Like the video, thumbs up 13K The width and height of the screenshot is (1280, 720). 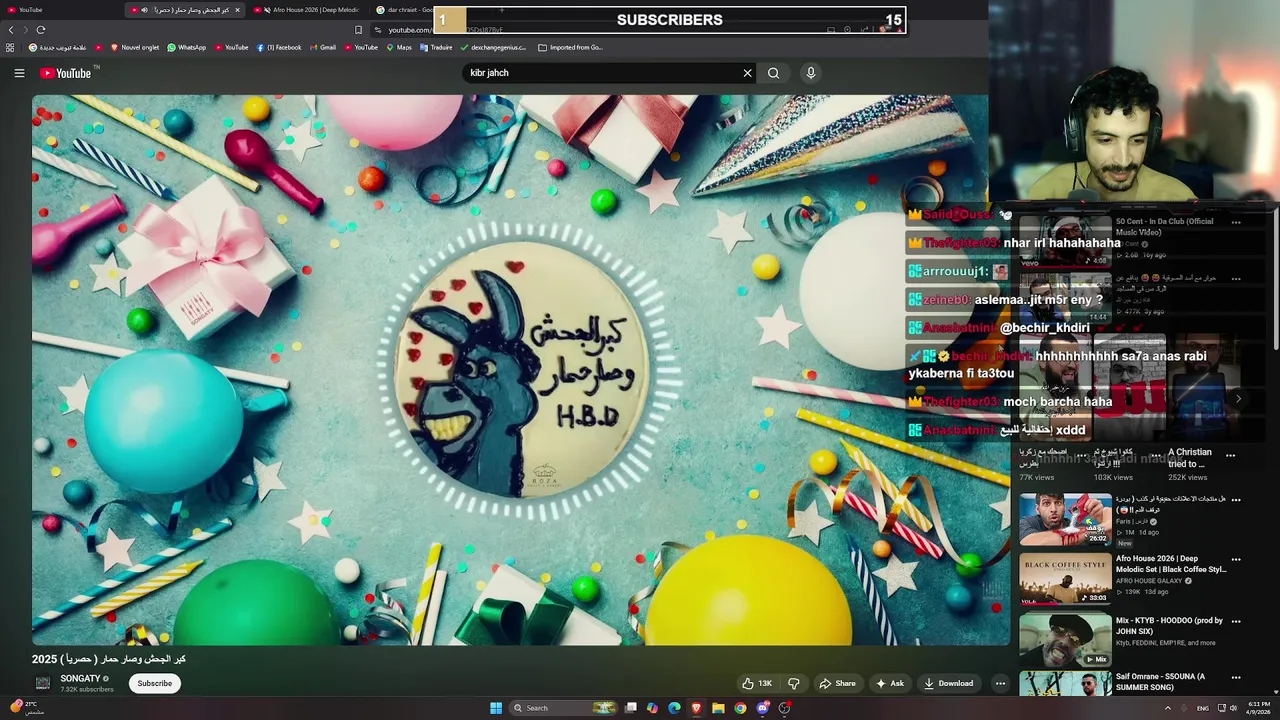click(757, 683)
